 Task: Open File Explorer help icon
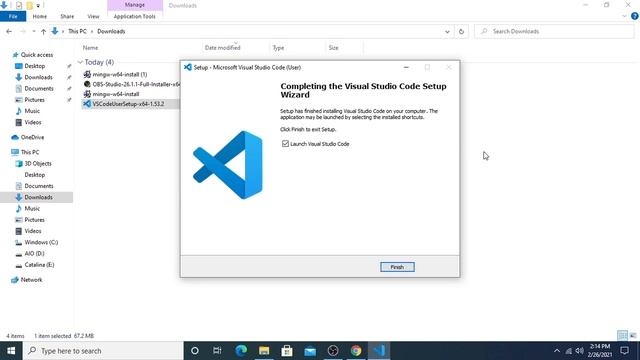tap(635, 16)
